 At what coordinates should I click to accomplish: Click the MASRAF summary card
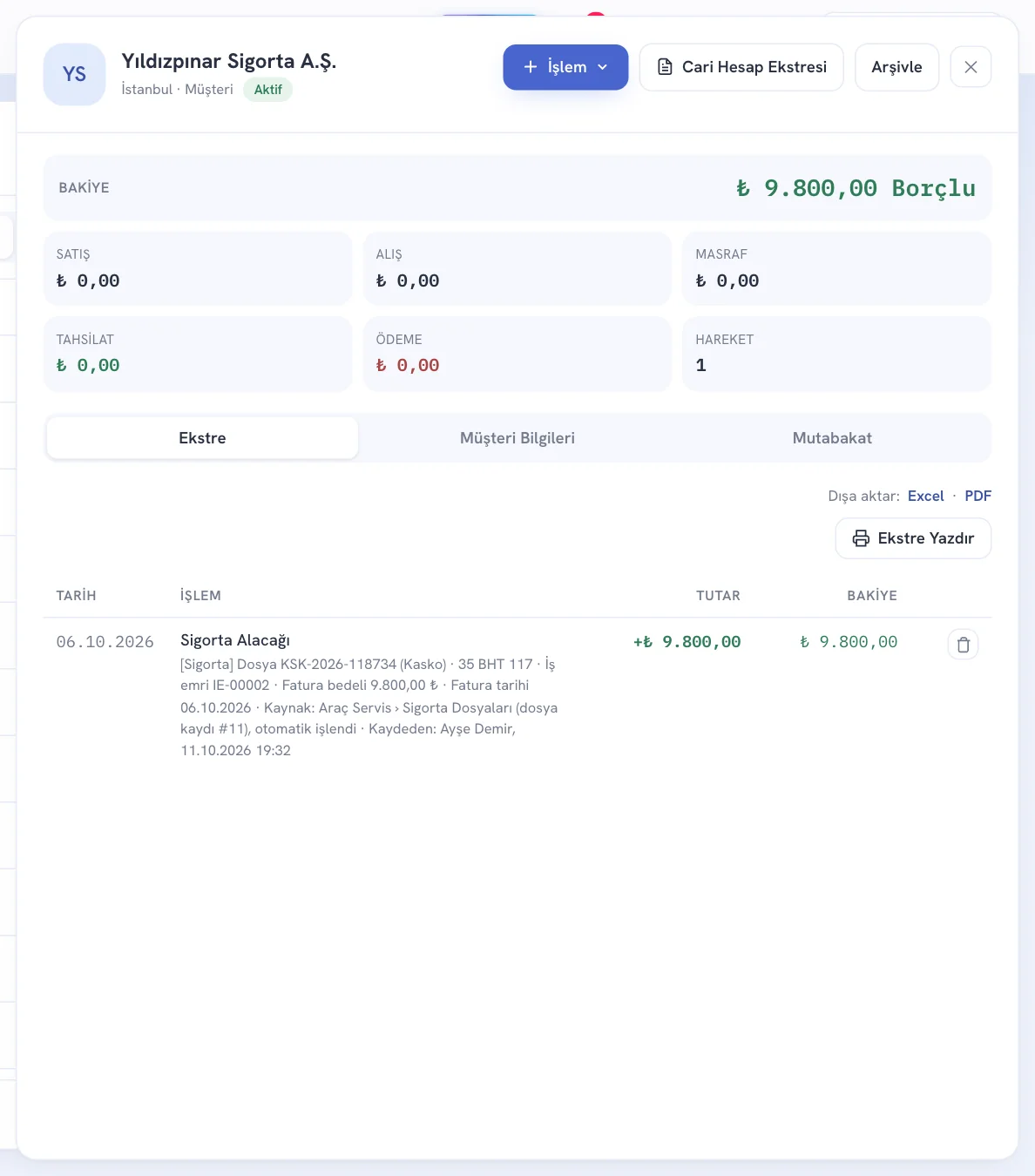pyautogui.click(x=837, y=268)
